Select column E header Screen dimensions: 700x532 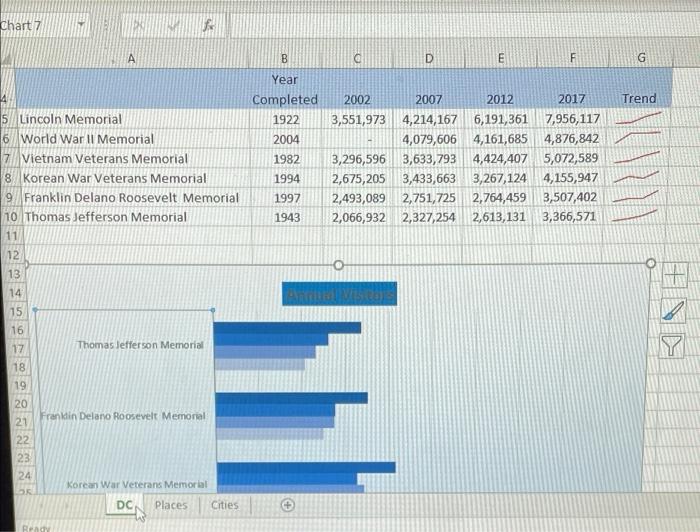(500, 58)
